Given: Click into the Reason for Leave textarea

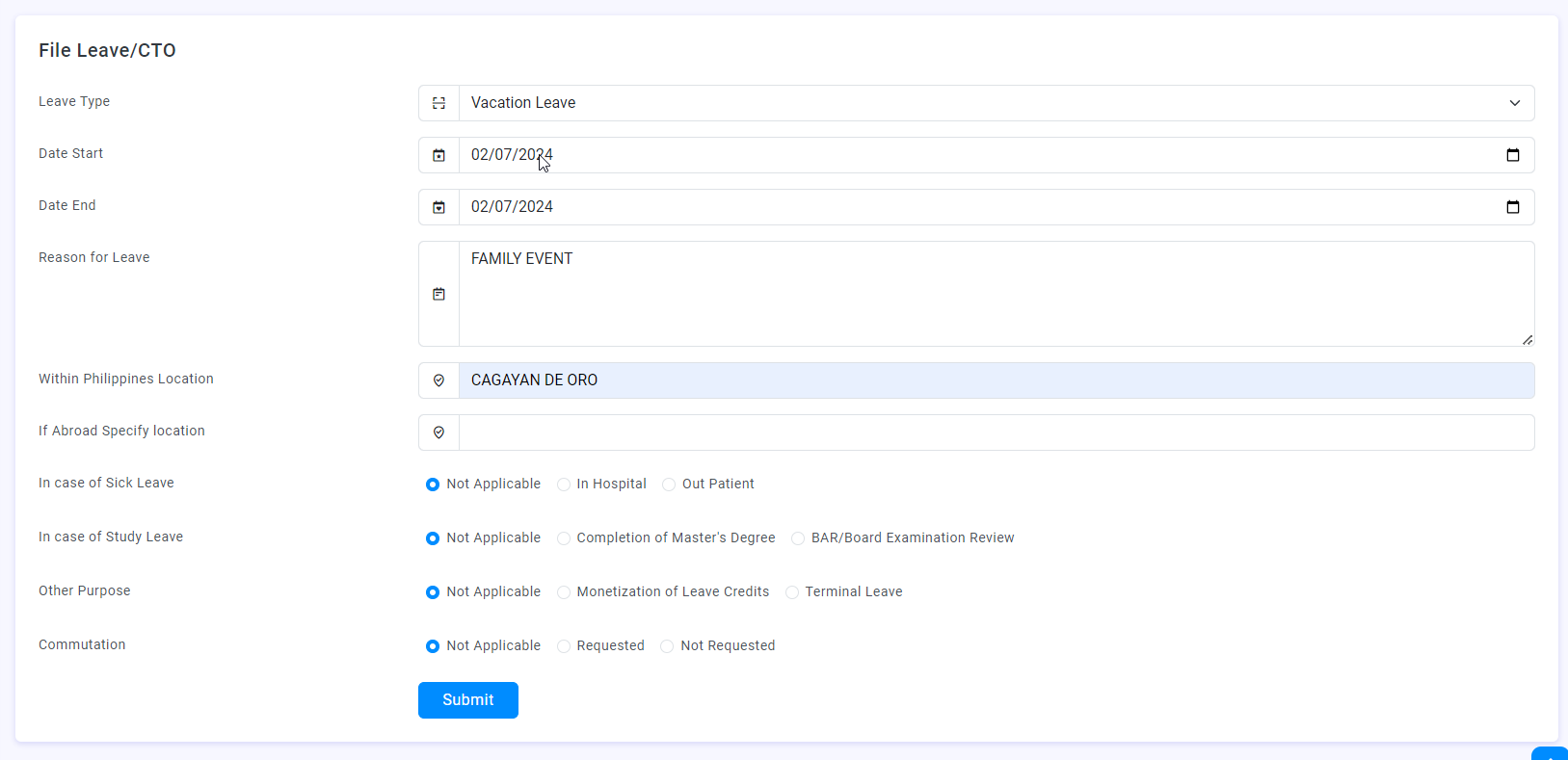Looking at the screenshot, I should pyautogui.click(x=997, y=294).
